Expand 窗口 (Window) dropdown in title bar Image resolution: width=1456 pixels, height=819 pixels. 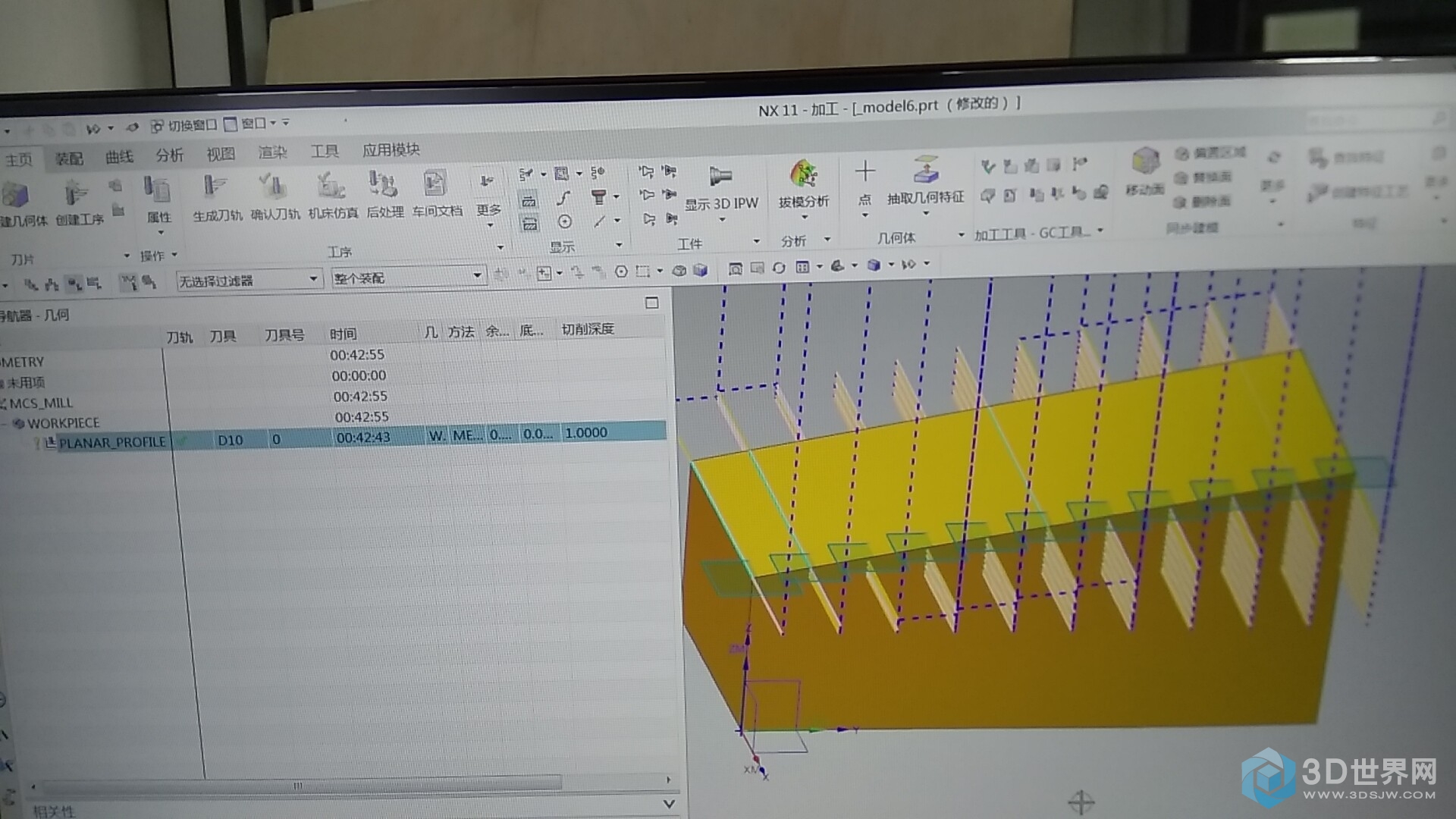click(273, 123)
